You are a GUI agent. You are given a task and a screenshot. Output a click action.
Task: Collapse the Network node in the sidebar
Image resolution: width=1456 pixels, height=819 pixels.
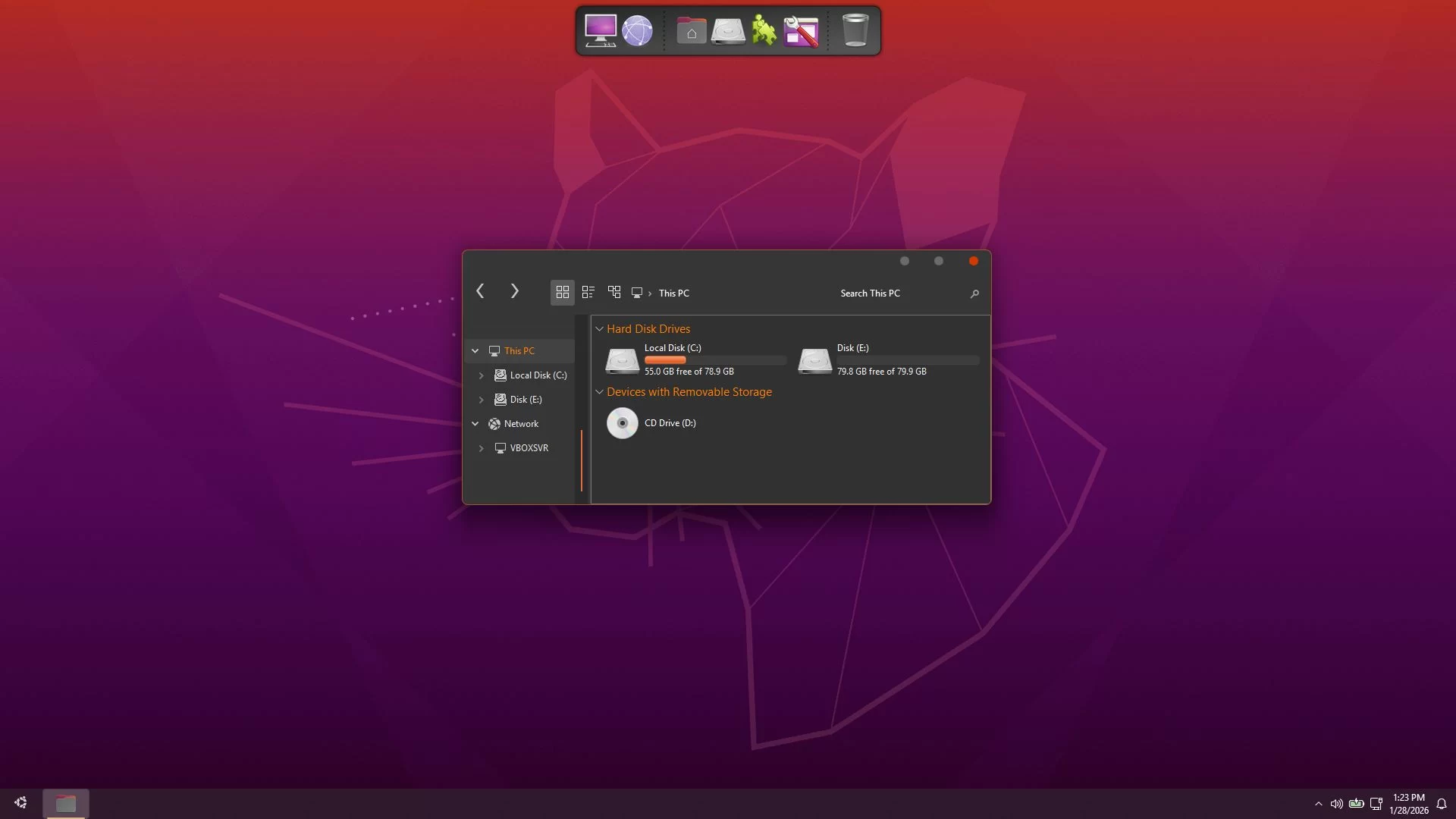pos(475,424)
